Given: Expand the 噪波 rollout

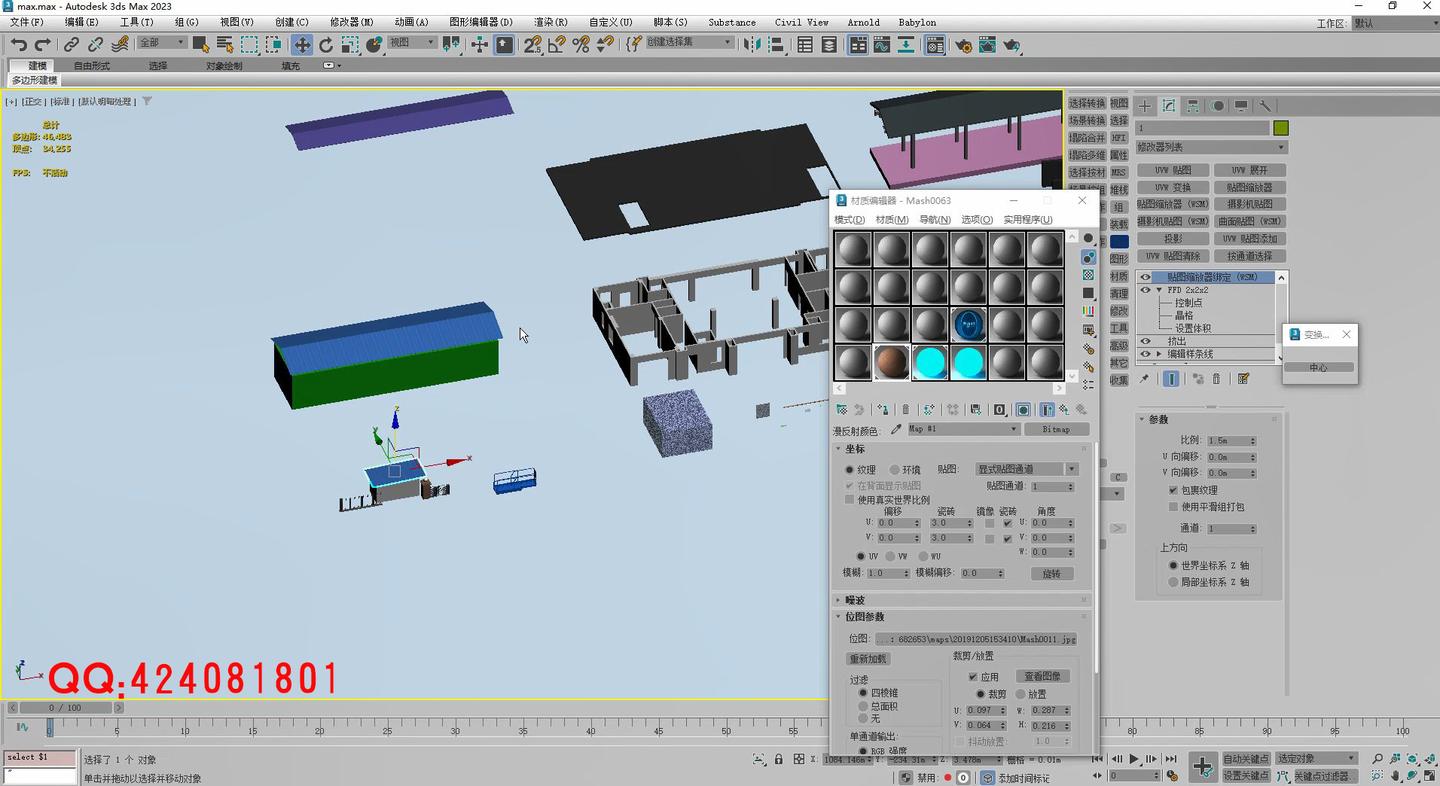Looking at the screenshot, I should point(962,600).
